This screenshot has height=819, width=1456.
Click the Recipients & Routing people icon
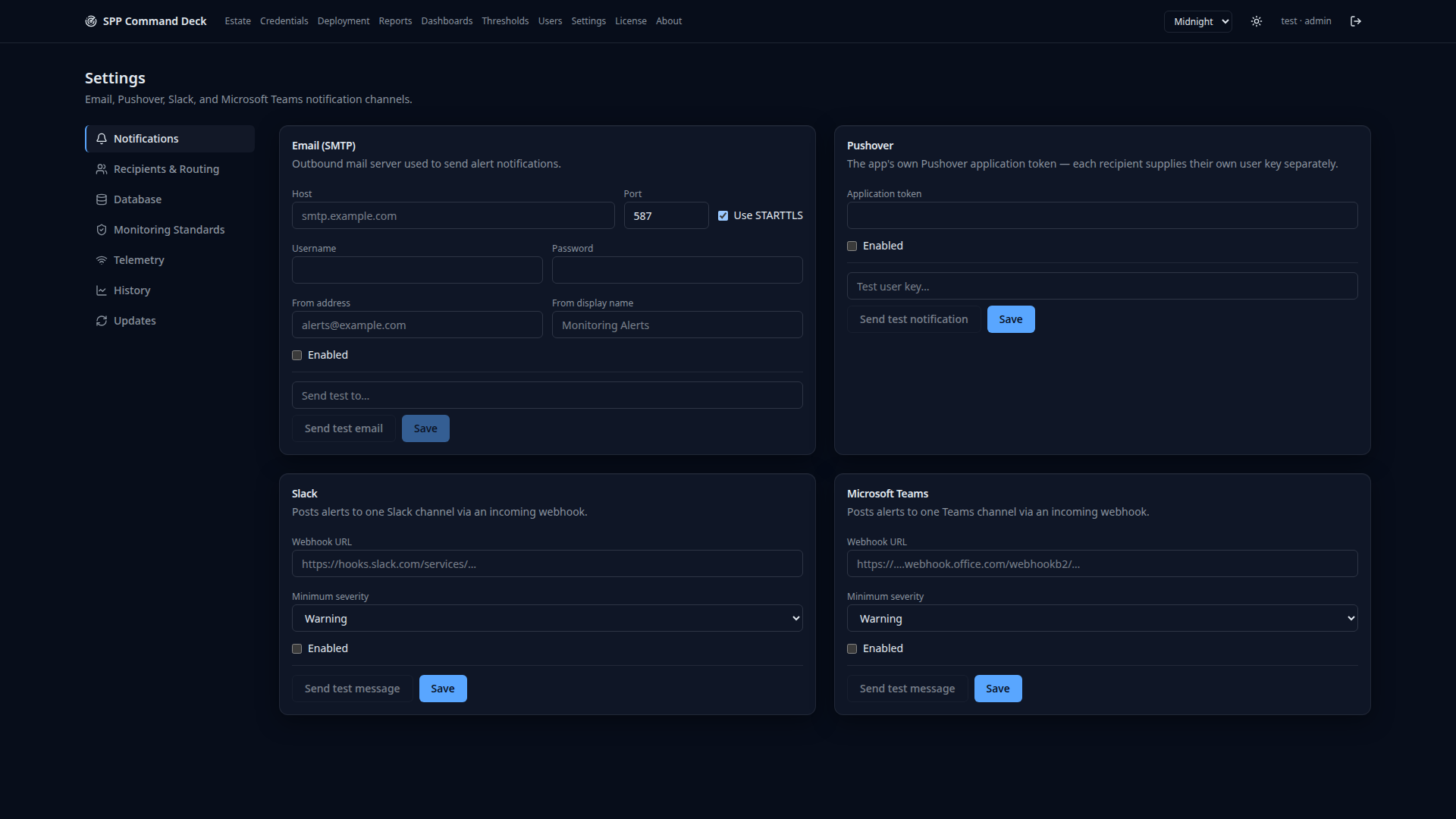click(102, 169)
